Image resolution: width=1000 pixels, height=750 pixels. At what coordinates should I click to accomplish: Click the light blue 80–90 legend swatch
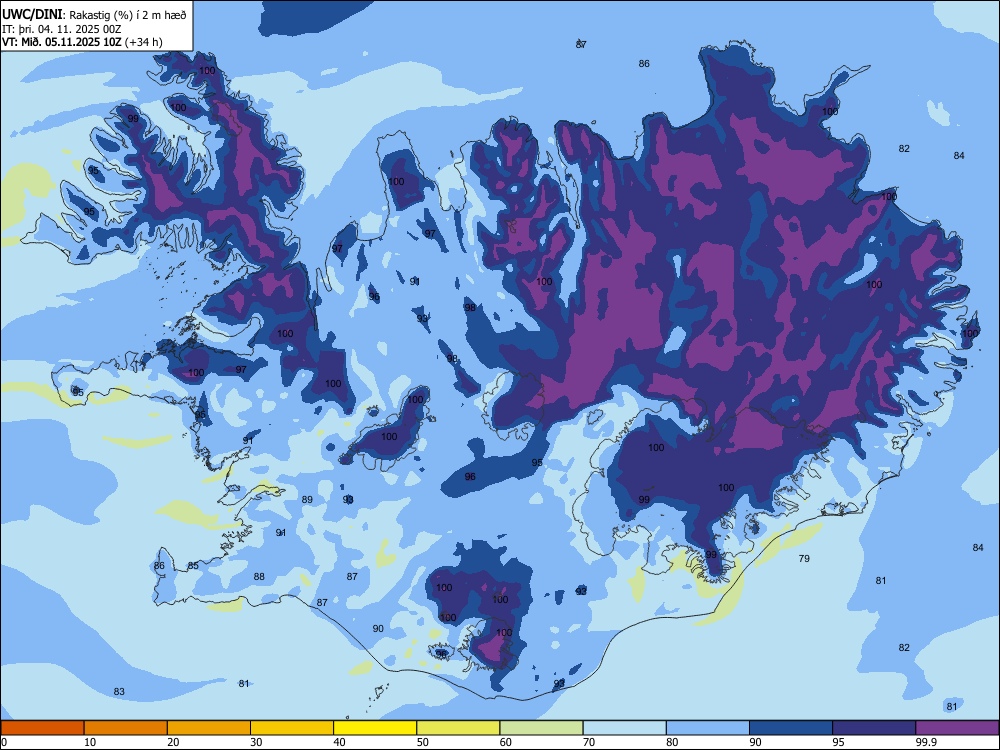point(708,728)
